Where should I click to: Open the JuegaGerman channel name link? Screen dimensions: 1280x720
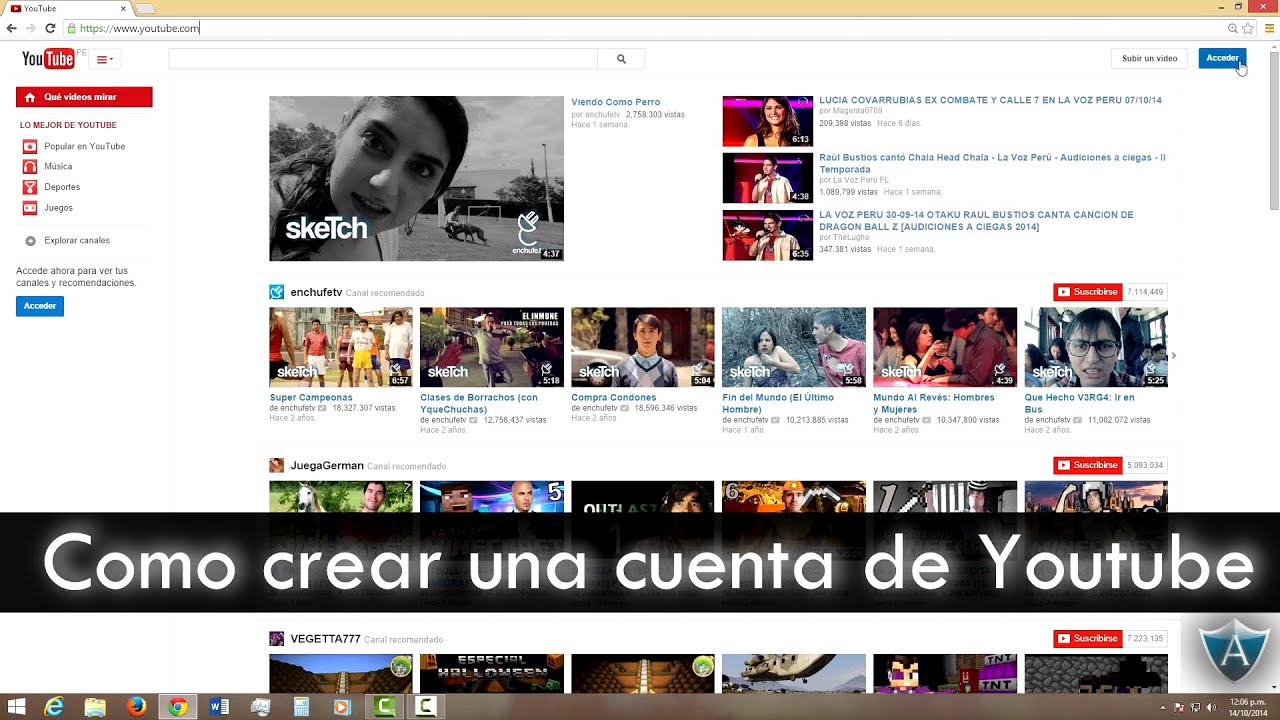coord(326,466)
